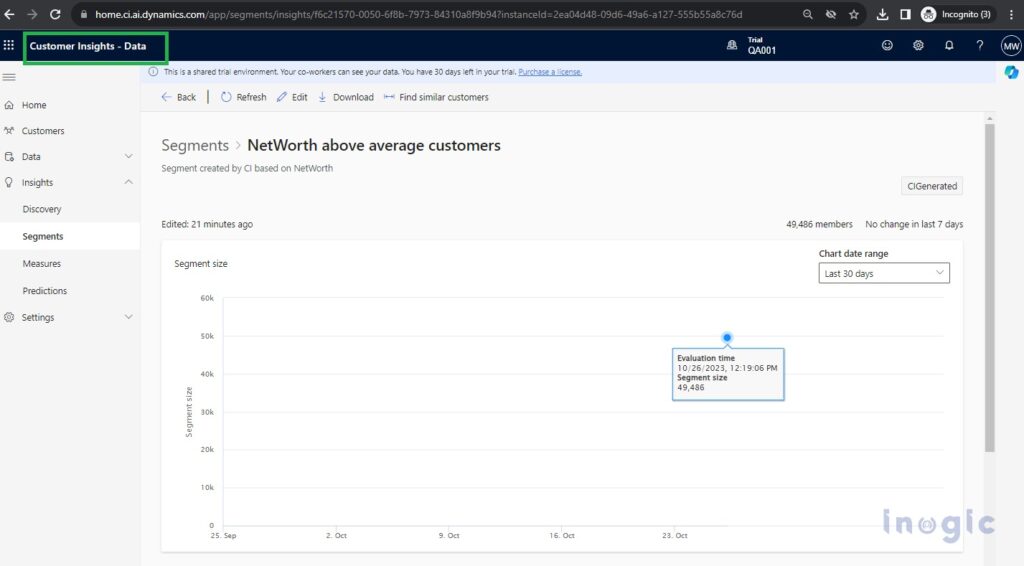Click the tracking protection eye icon

[831, 14]
